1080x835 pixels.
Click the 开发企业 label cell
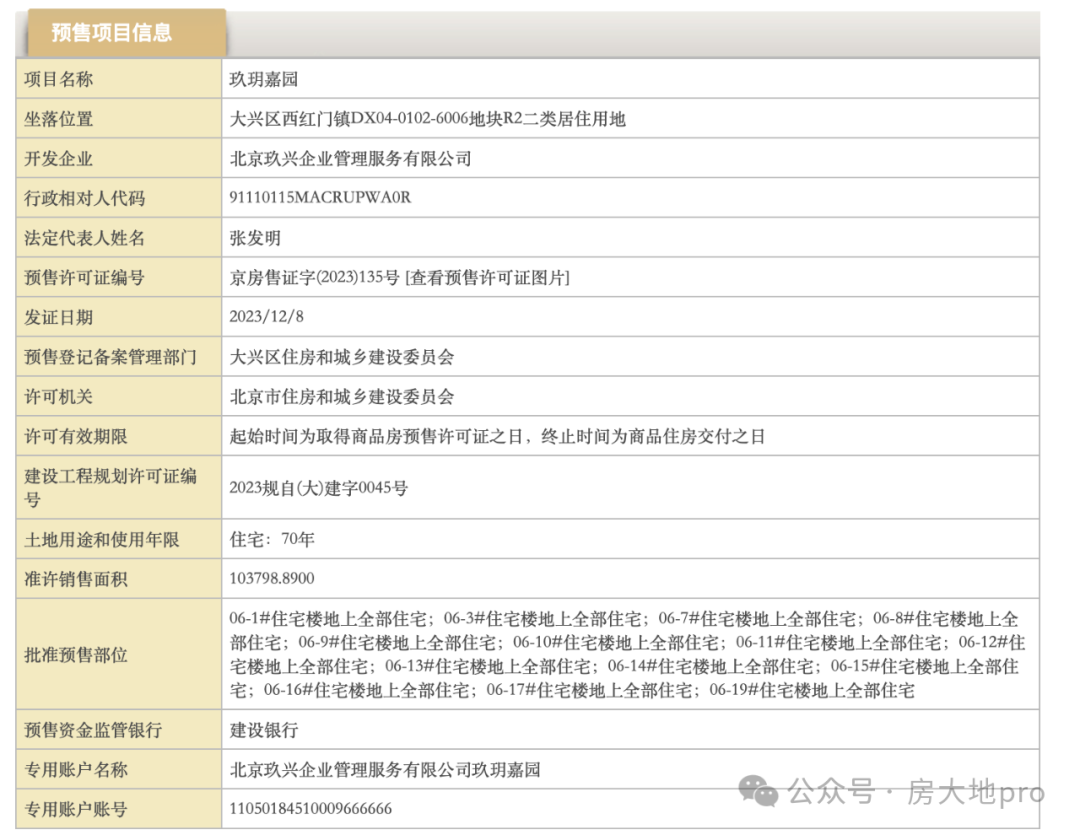[118, 158]
